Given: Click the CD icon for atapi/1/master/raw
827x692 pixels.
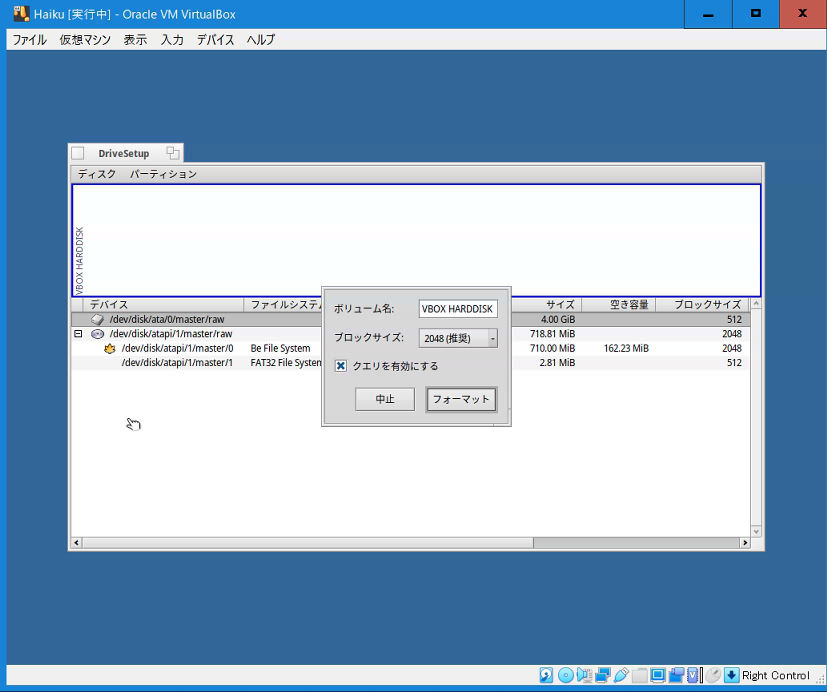Looking at the screenshot, I should pos(97,334).
